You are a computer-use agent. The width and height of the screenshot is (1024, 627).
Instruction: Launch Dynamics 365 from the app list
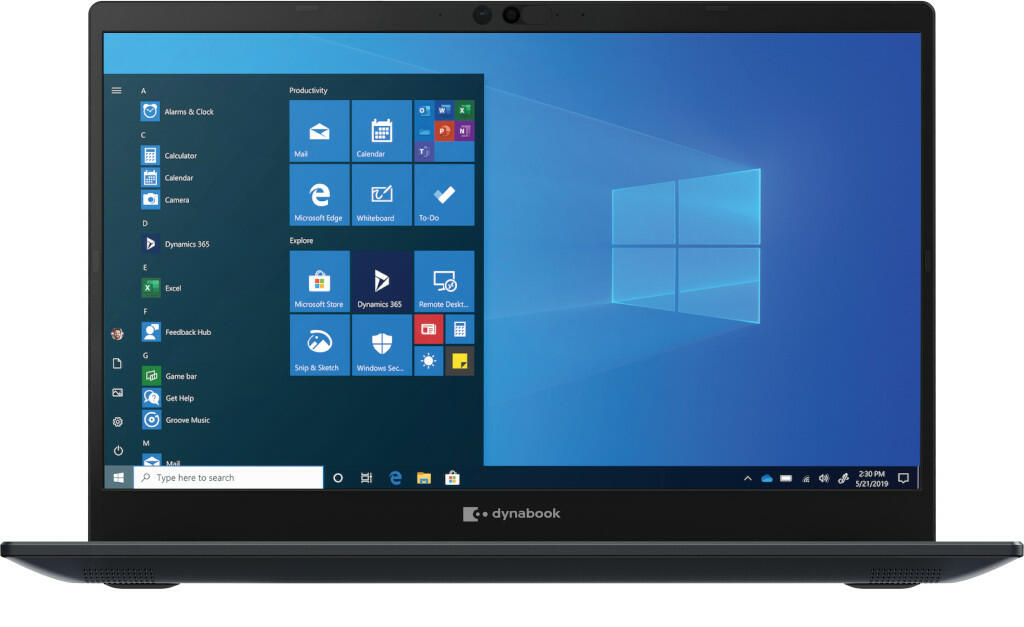pos(176,244)
